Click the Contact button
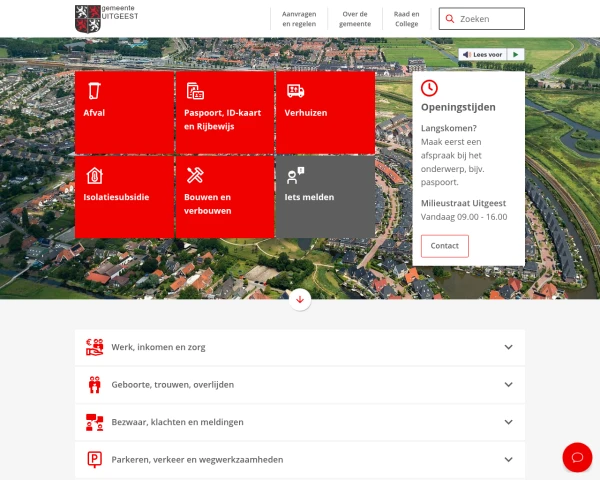The image size is (600, 480). [445, 246]
